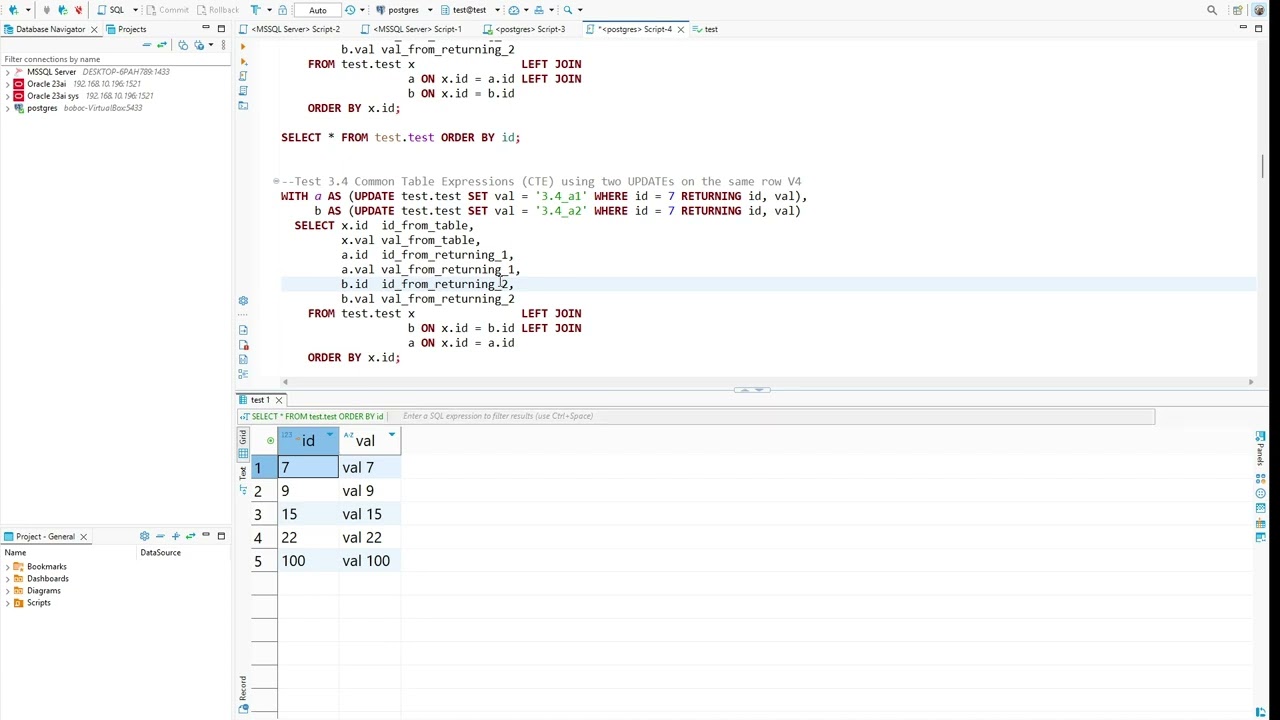Viewport: 1280px width, 720px height.
Task: Click the editor horizontal scrollbar
Action: tap(767, 382)
